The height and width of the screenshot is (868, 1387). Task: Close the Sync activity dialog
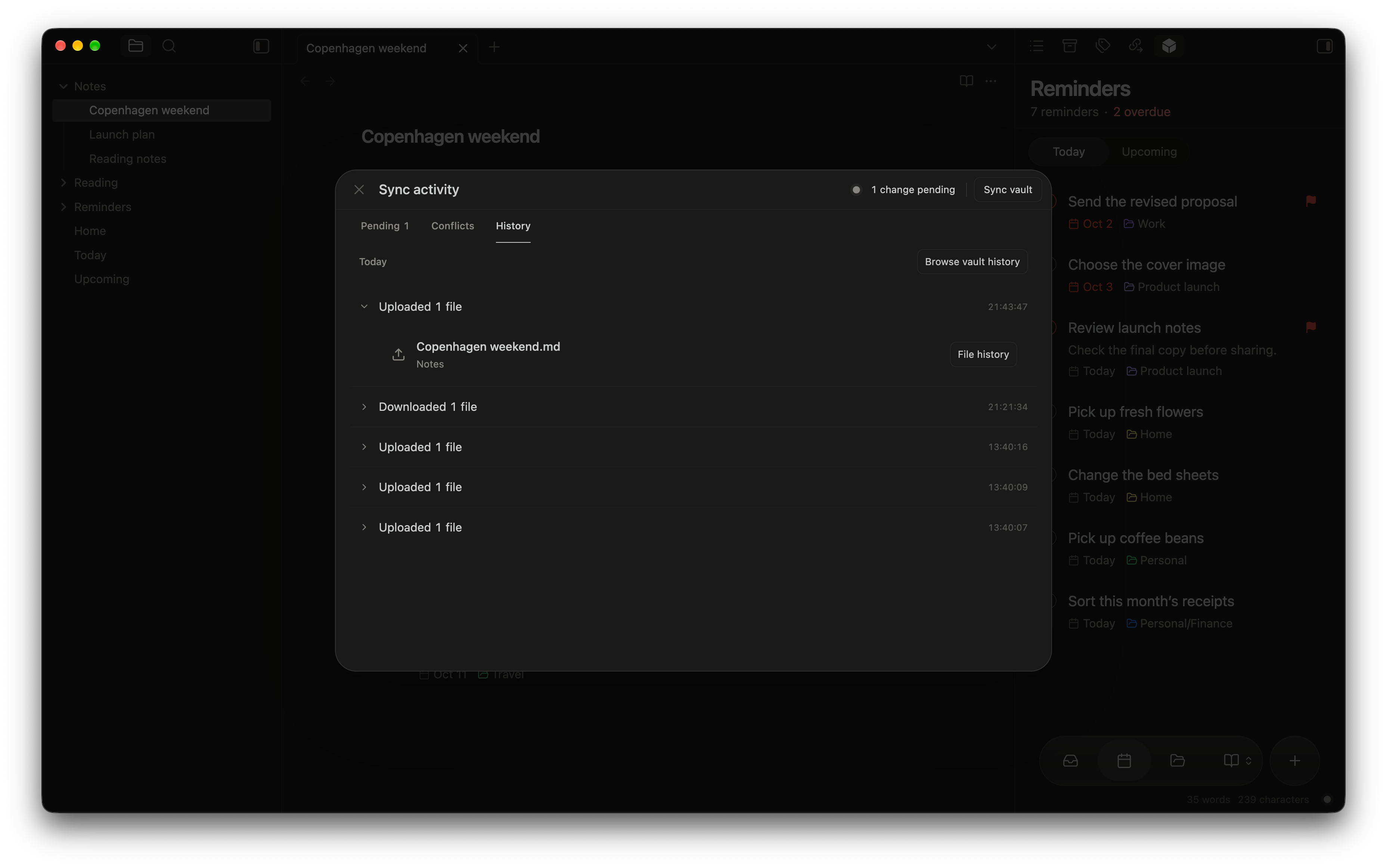pos(359,189)
